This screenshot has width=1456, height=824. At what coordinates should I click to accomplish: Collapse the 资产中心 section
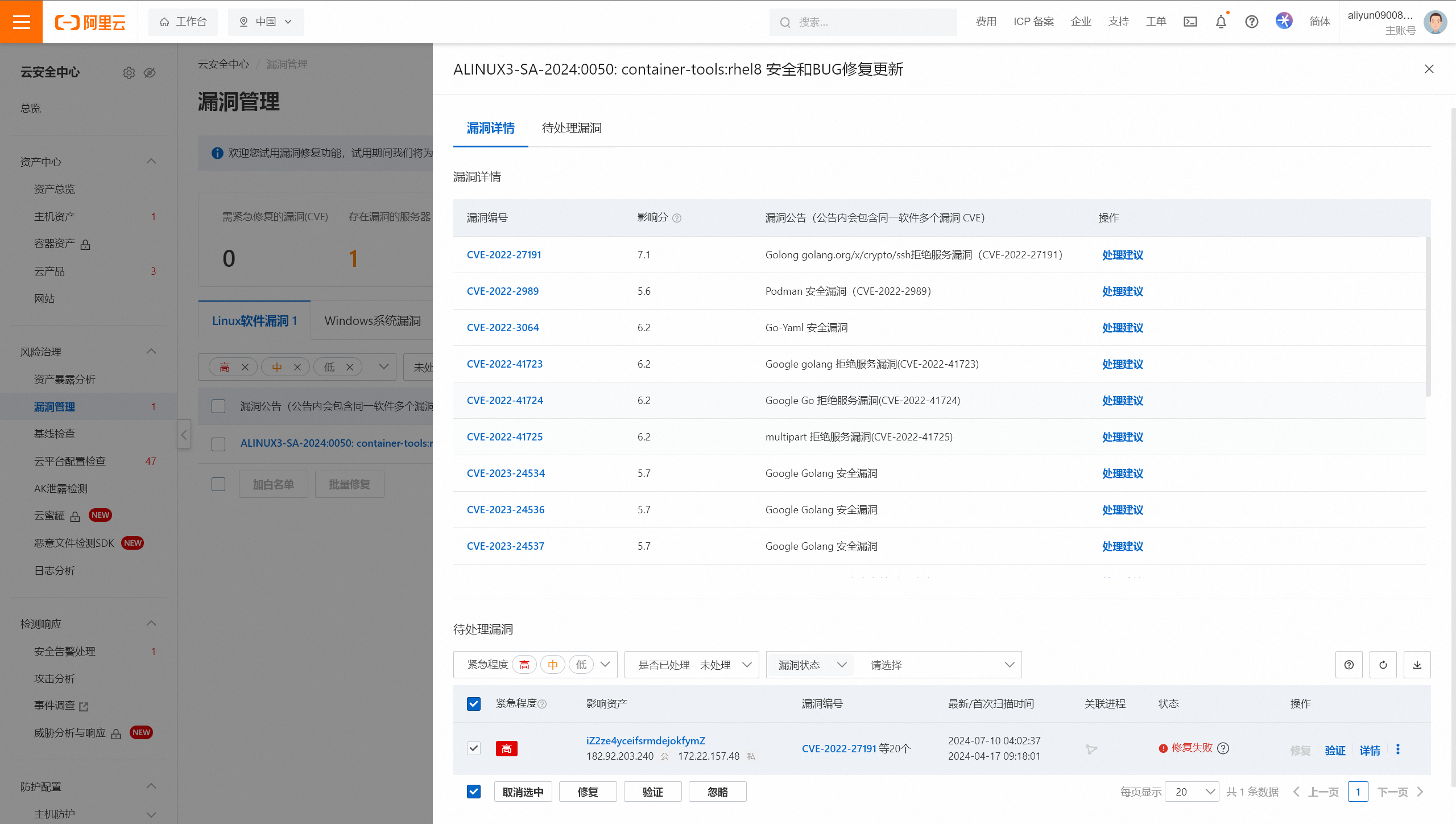(x=151, y=162)
